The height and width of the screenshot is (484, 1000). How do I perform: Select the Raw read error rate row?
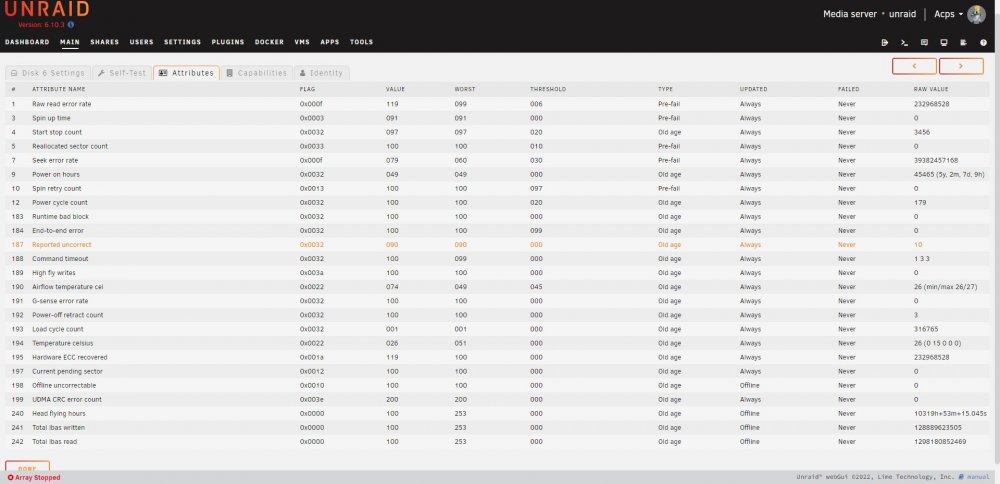(497, 104)
